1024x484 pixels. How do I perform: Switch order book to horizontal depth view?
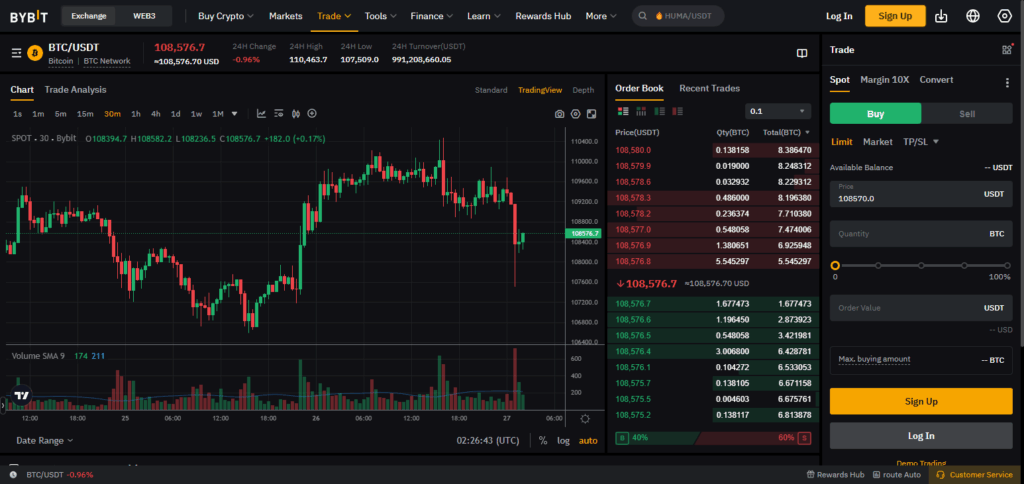pyautogui.click(x=641, y=111)
